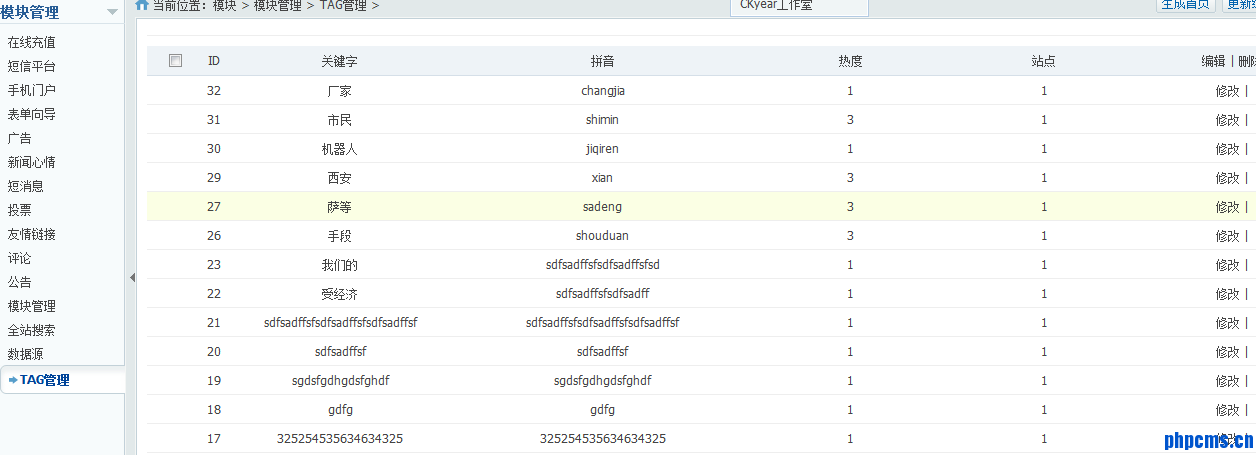Click 修改 on the highlighted 萨等 row
The width and height of the screenshot is (1256, 455).
[1227, 207]
